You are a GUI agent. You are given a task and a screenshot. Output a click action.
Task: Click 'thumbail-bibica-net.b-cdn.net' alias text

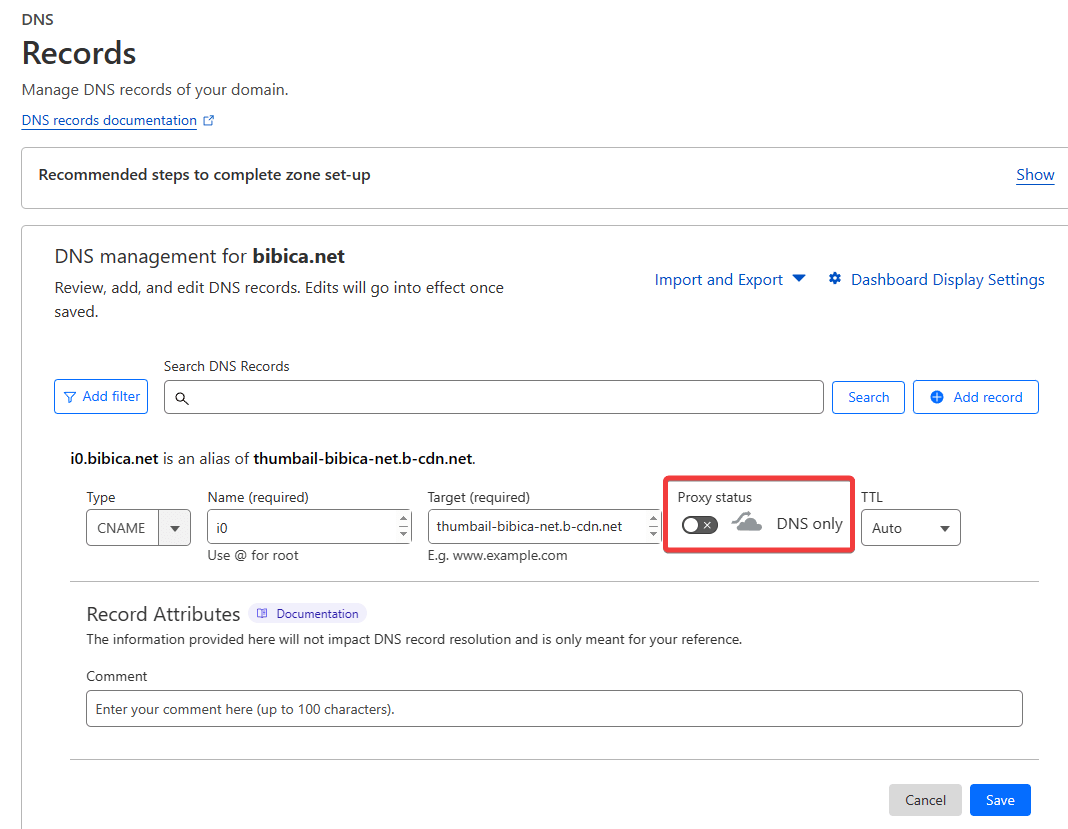click(x=363, y=459)
